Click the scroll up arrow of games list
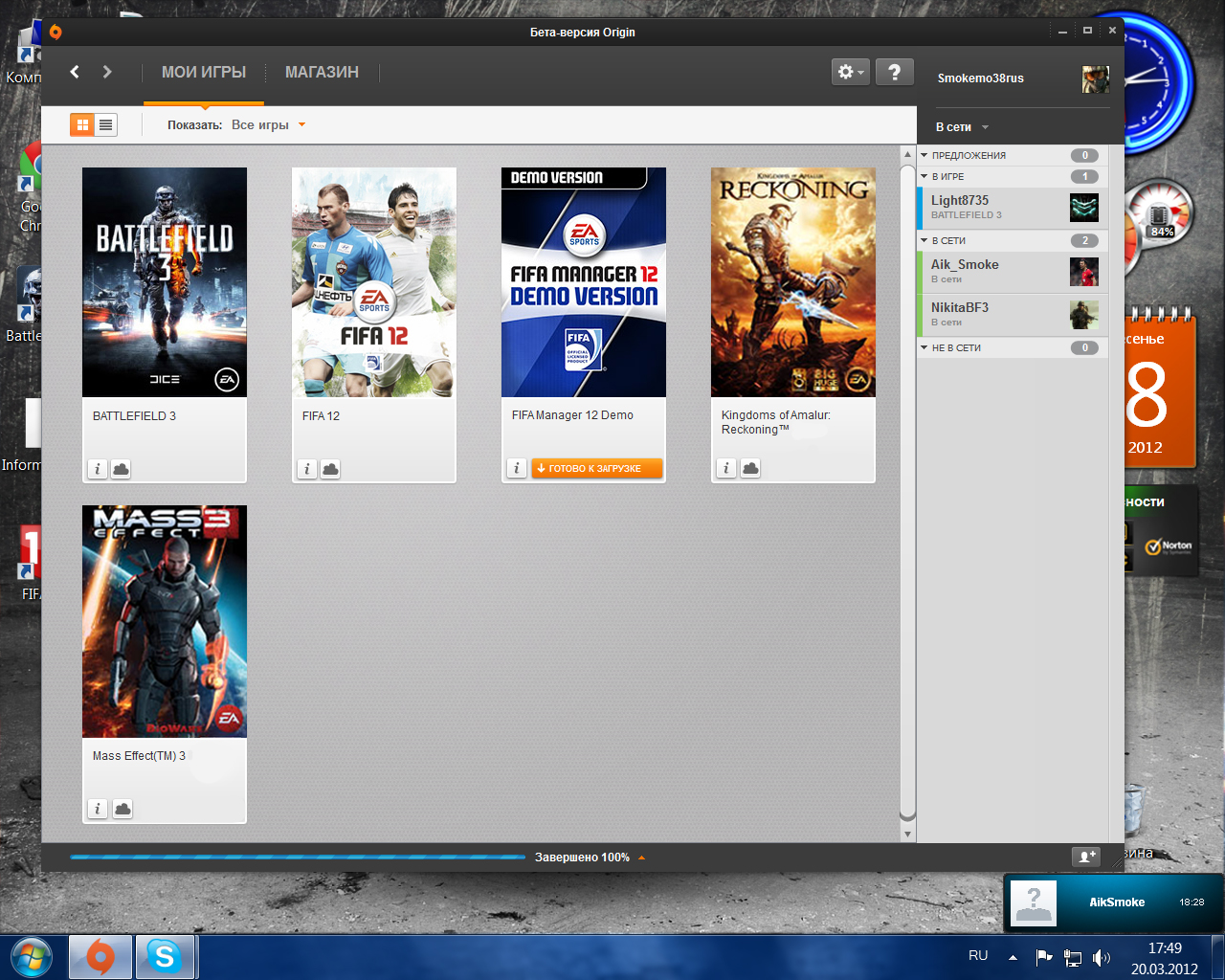 (x=908, y=154)
